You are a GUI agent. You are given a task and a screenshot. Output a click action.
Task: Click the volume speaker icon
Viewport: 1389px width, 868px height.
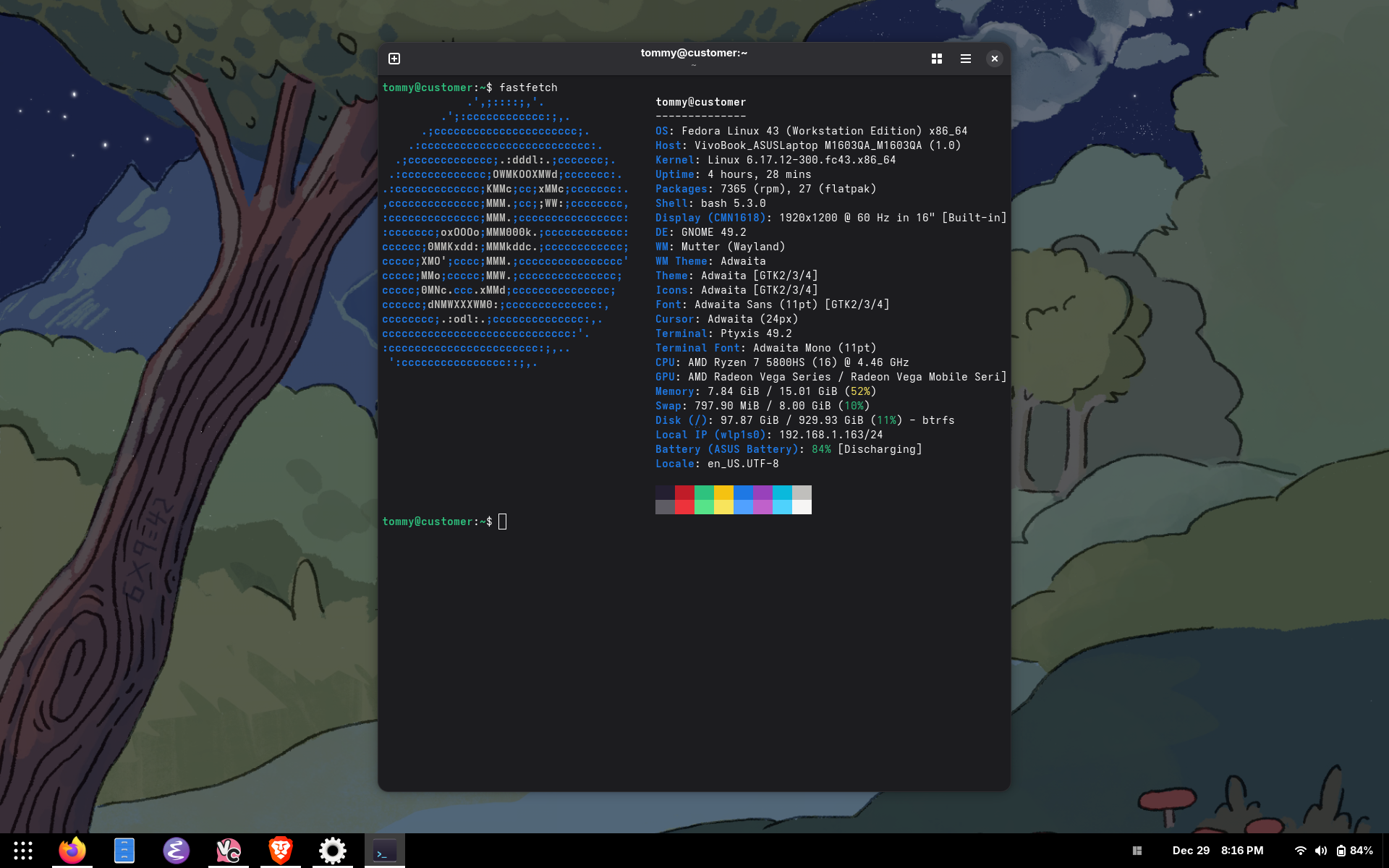(x=1320, y=851)
